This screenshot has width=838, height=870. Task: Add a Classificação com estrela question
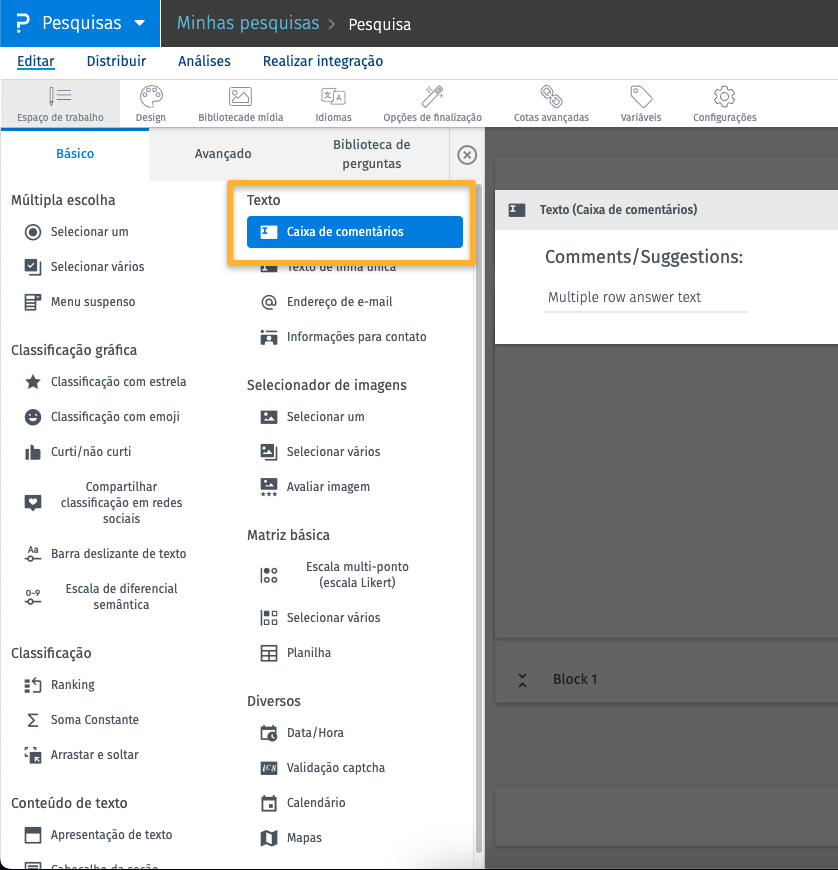[118, 382]
